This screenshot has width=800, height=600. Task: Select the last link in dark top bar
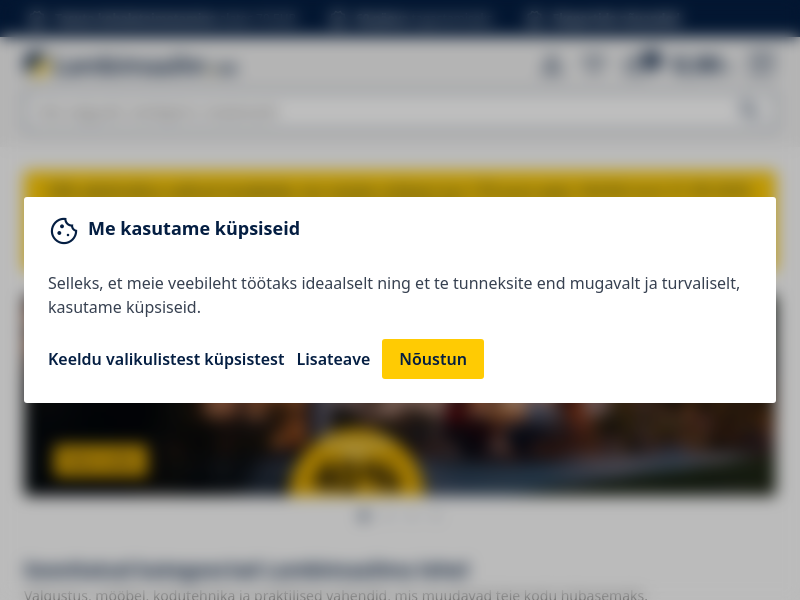point(605,18)
